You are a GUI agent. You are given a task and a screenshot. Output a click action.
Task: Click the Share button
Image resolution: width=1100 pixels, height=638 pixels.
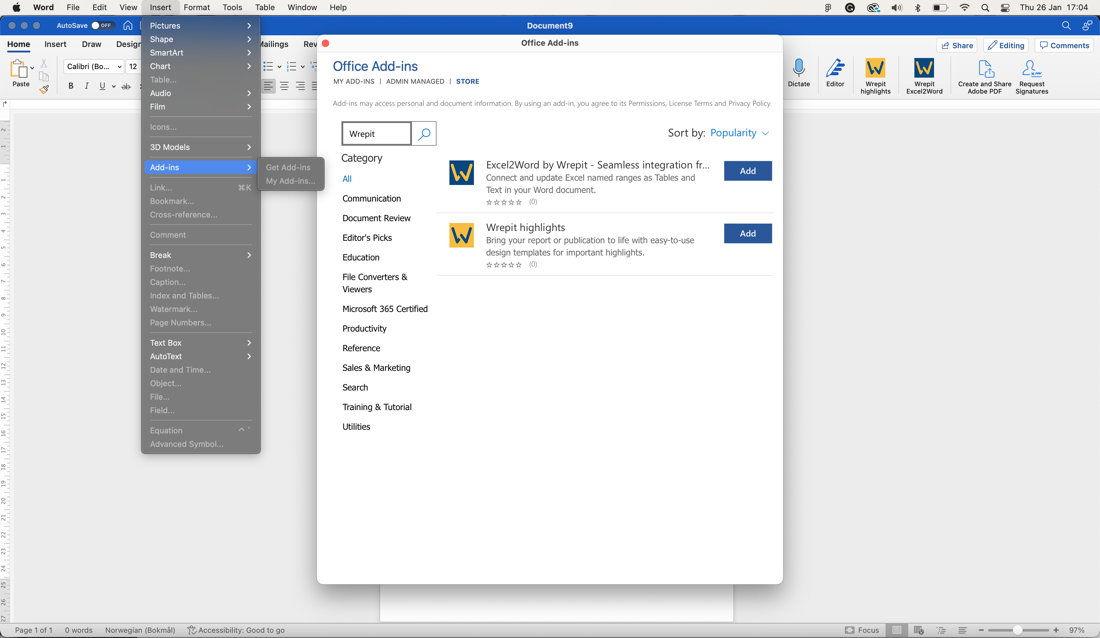click(x=957, y=45)
